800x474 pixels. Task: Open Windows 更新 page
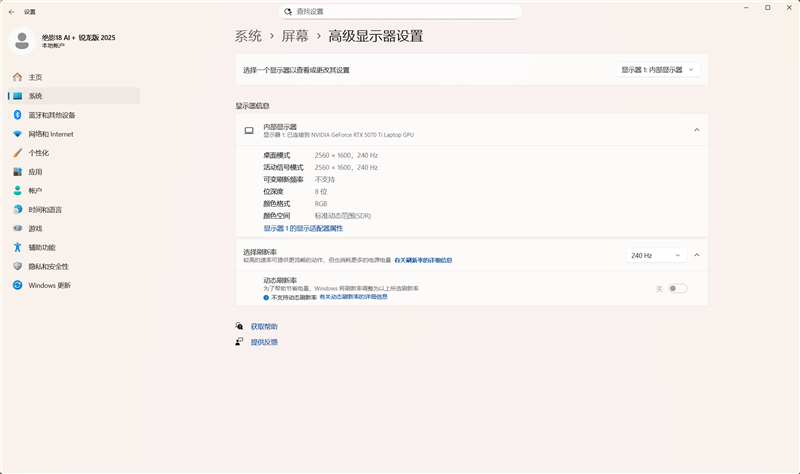[x=49, y=285]
